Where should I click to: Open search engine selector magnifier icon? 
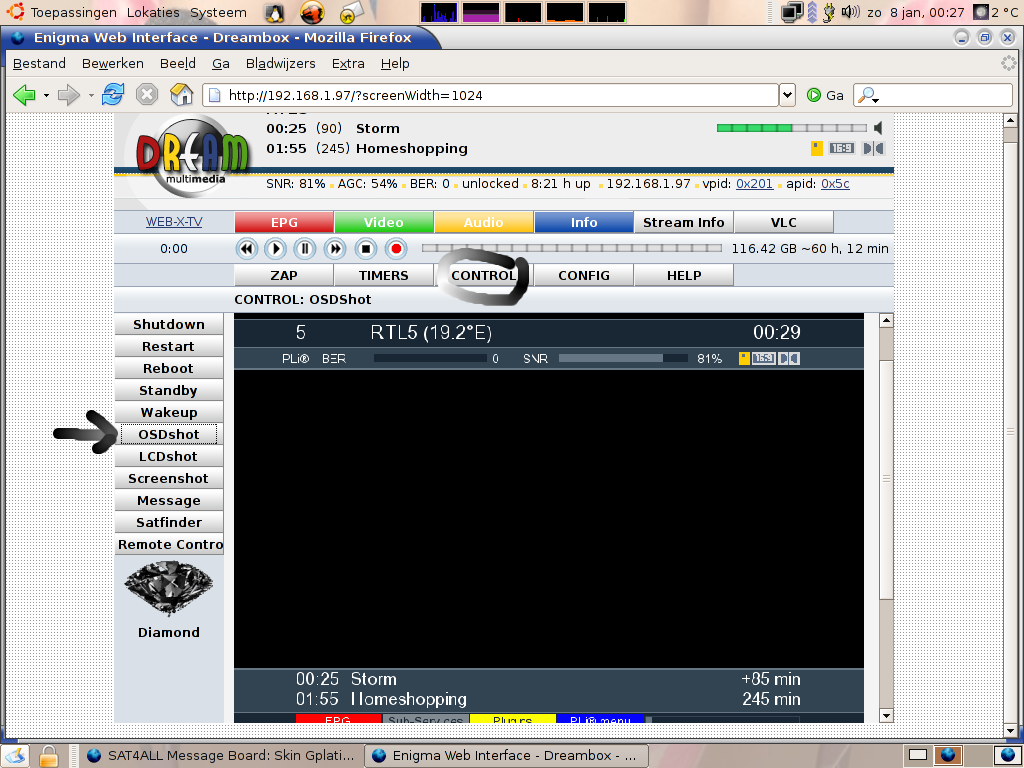tap(869, 95)
